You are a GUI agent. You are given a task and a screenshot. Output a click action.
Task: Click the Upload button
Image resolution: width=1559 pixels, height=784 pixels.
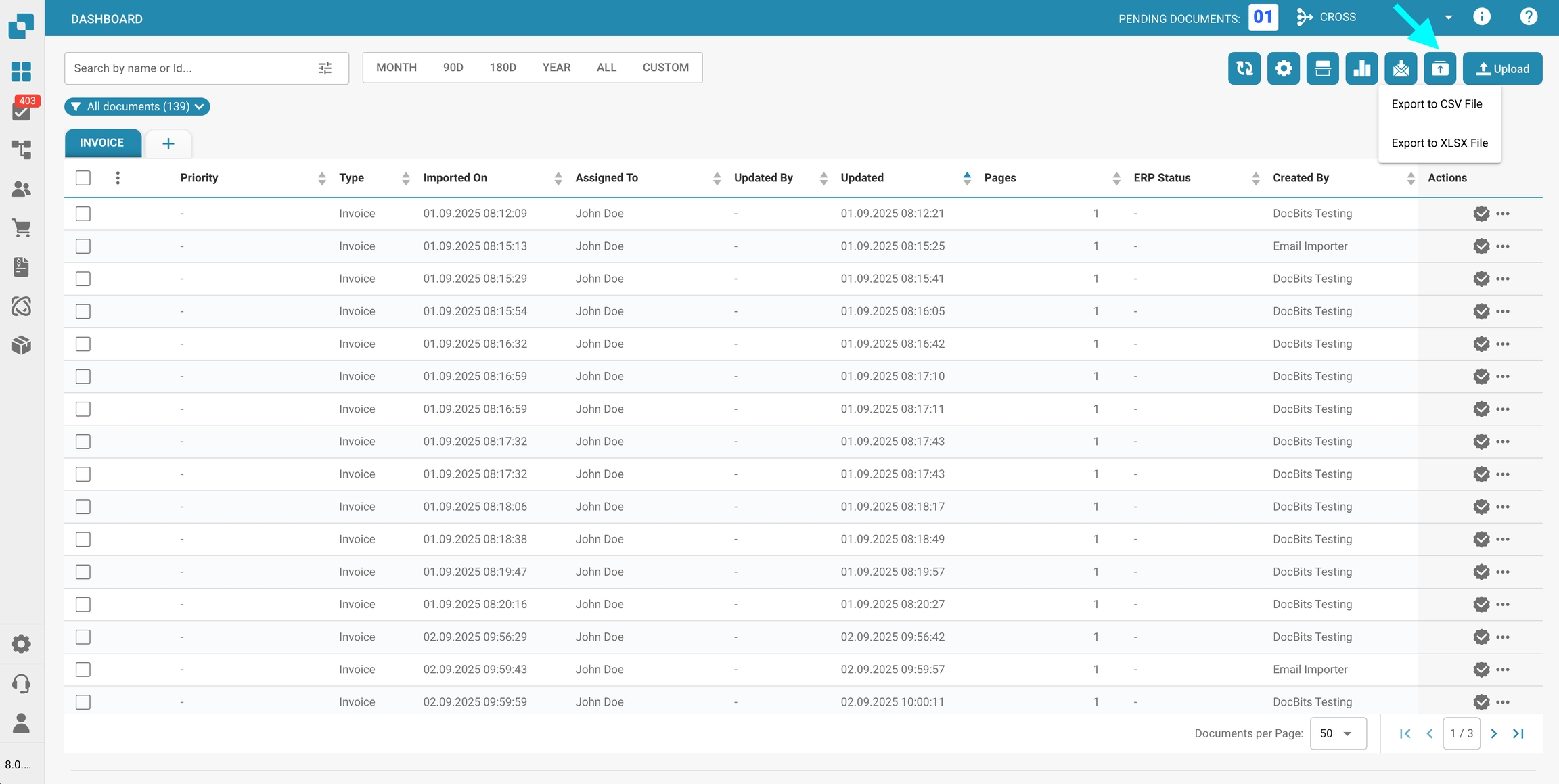1502,68
